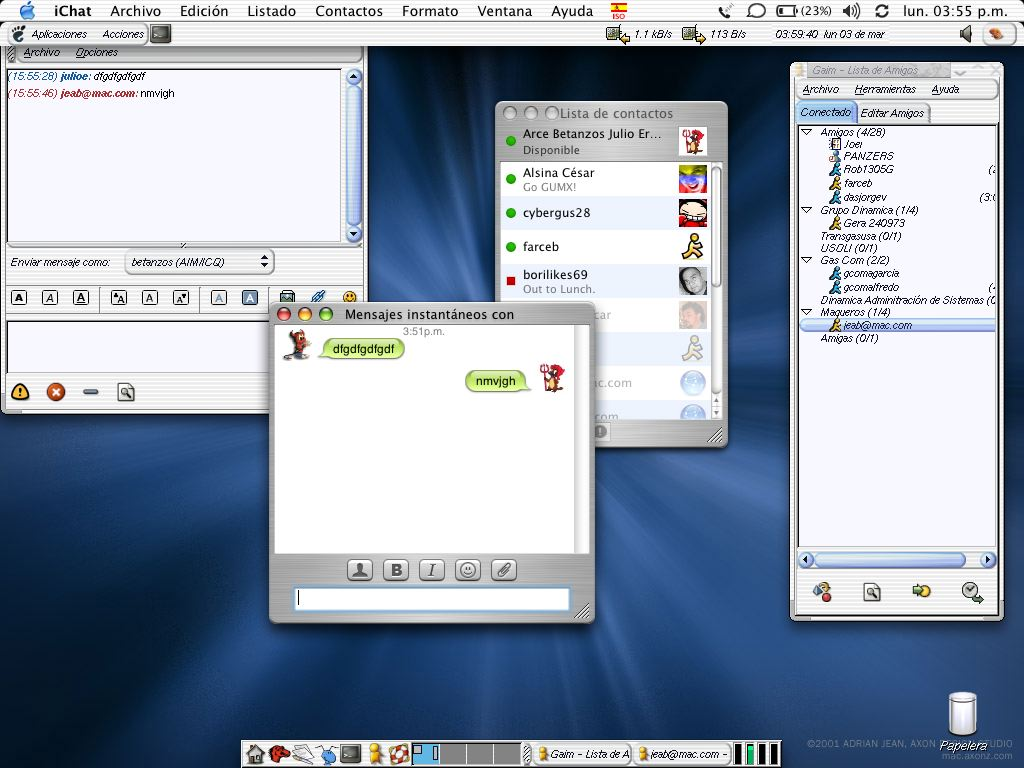Click the chat join arrow icon in Gaim list
This screenshot has width=1024, height=768.
click(x=921, y=591)
